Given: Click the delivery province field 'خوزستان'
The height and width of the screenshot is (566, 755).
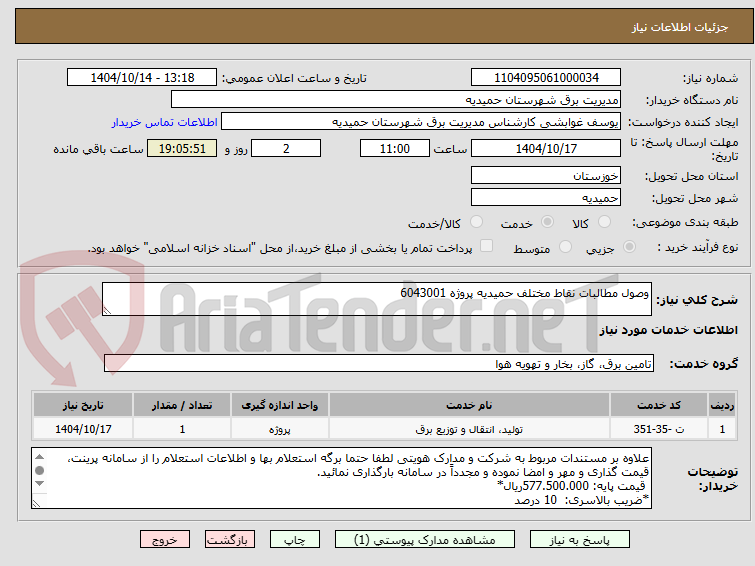Looking at the screenshot, I should tap(546, 175).
